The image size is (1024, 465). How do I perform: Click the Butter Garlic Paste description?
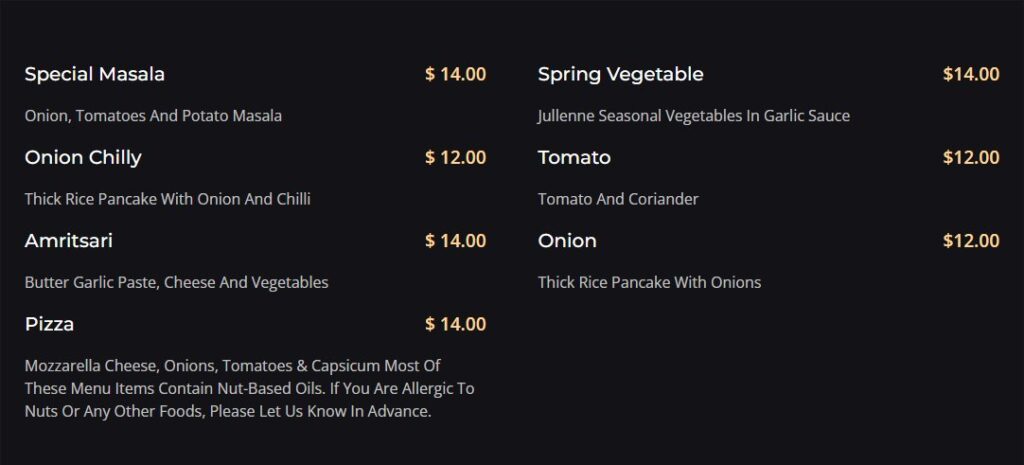176,283
